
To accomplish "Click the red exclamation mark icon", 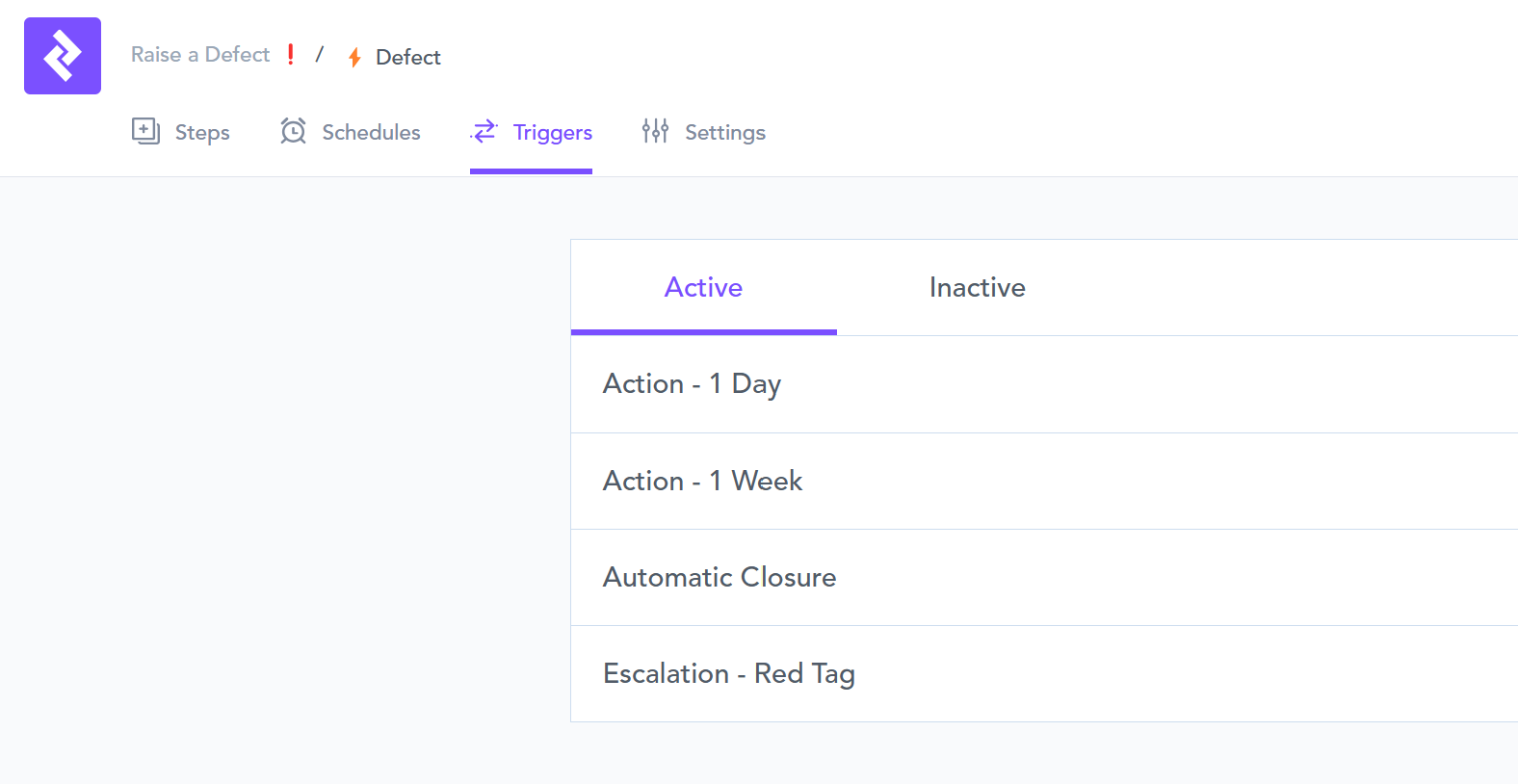I will pos(291,55).
